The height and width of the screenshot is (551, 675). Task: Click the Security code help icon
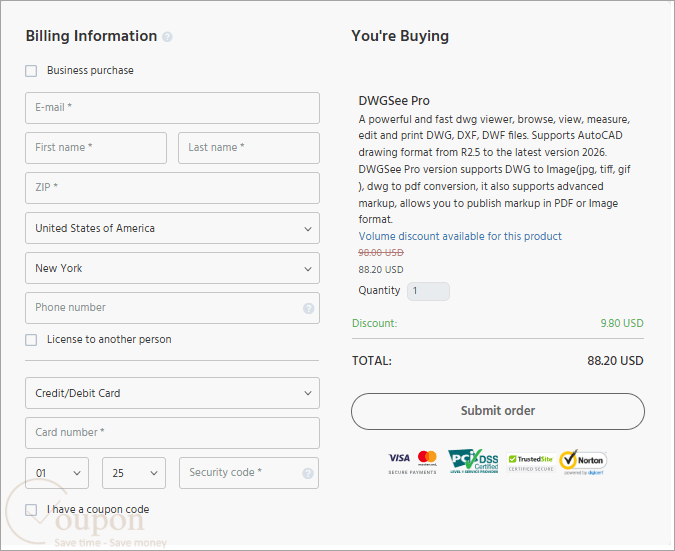[x=308, y=473]
